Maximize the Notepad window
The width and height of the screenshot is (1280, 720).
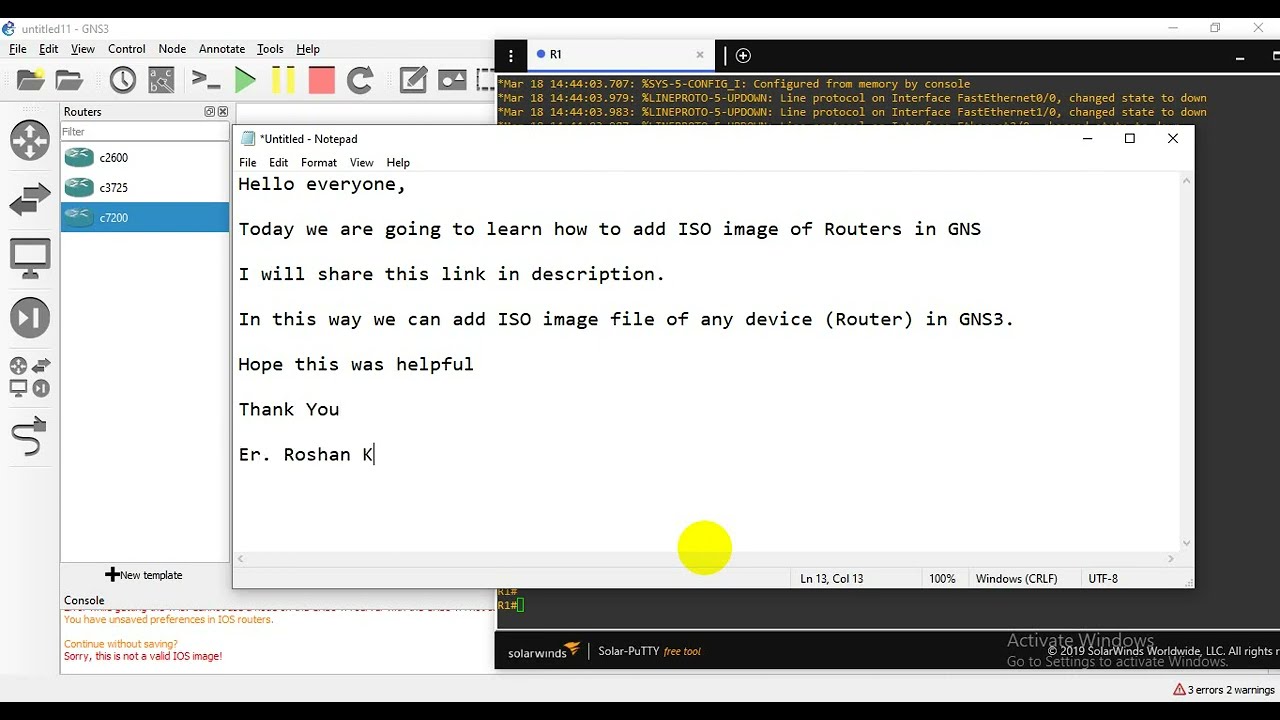pos(1130,139)
